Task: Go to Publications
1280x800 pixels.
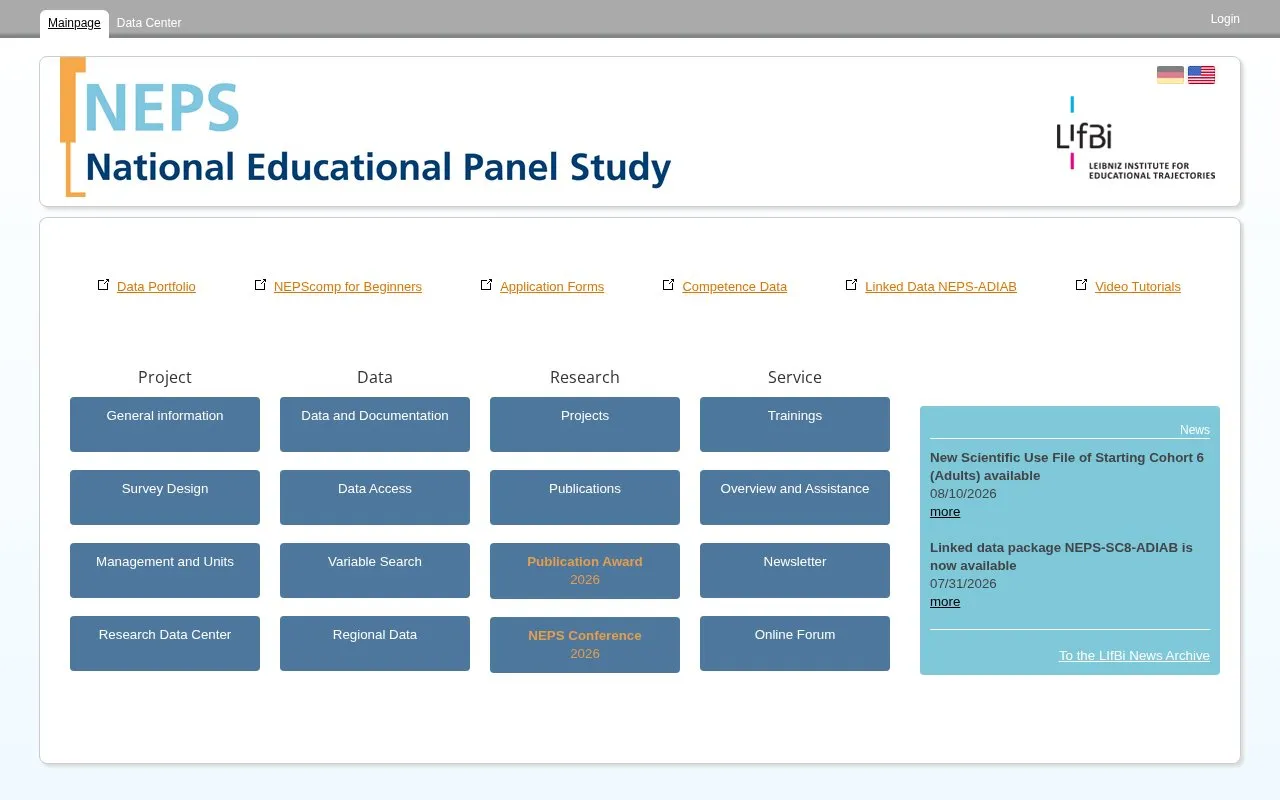Action: pos(585,497)
